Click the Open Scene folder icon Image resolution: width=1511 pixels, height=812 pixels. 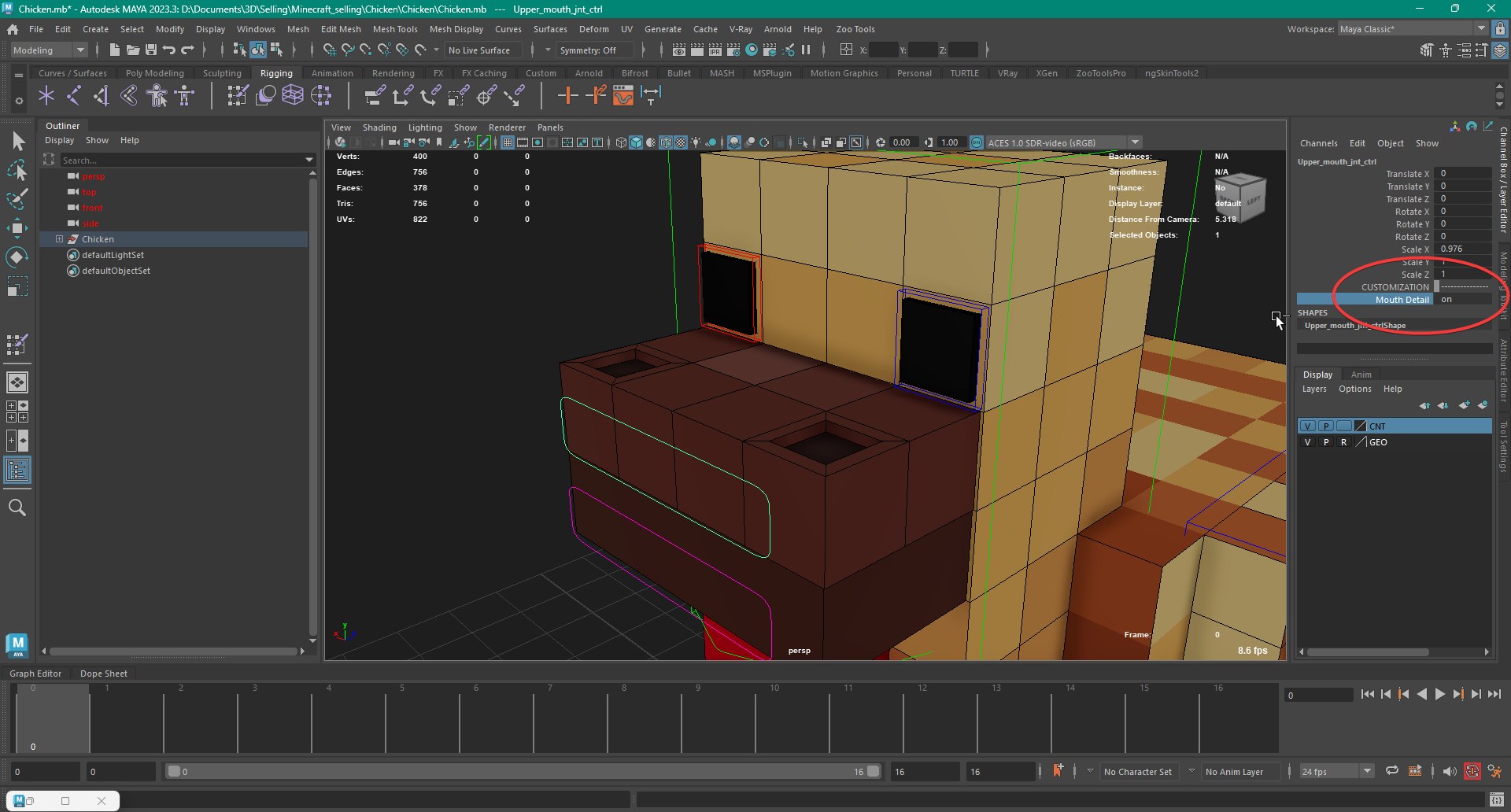133,50
